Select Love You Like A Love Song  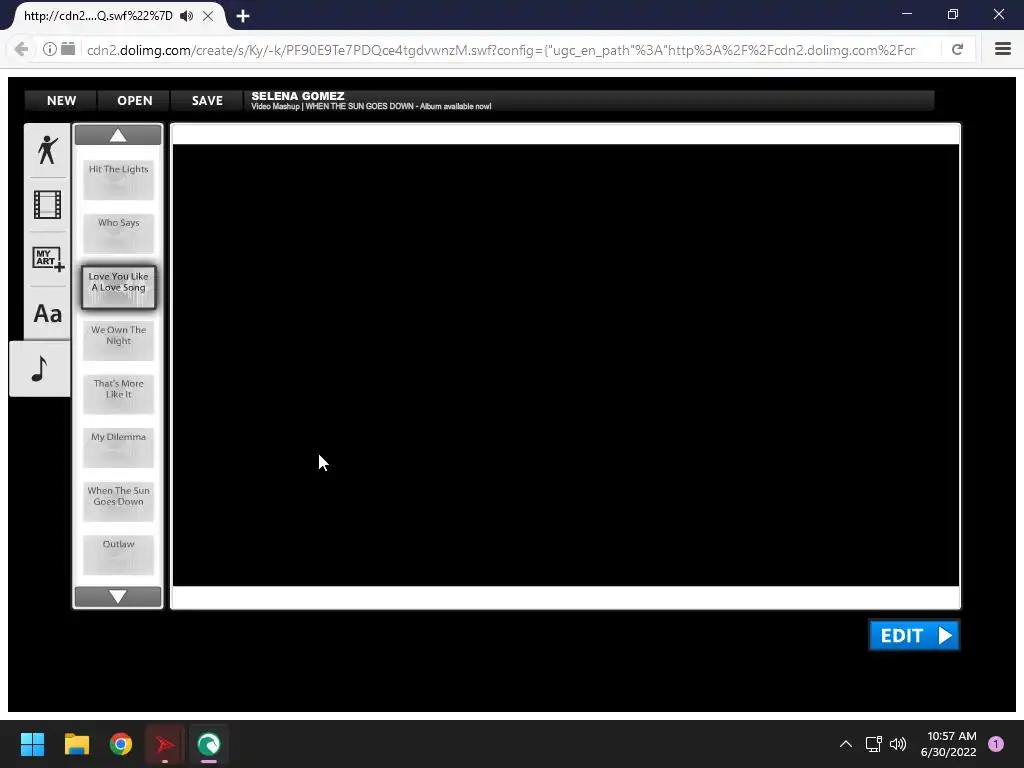coord(118,287)
